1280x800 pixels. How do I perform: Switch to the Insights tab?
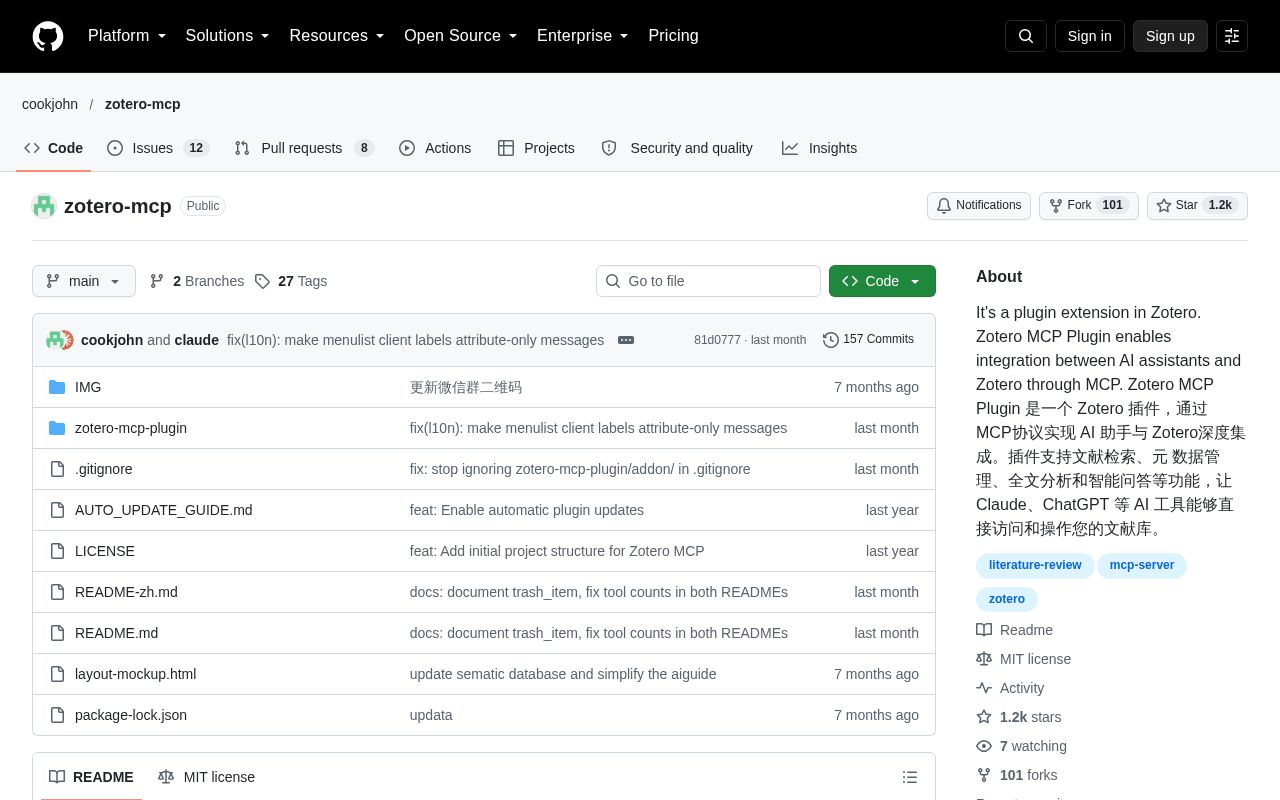[820, 148]
